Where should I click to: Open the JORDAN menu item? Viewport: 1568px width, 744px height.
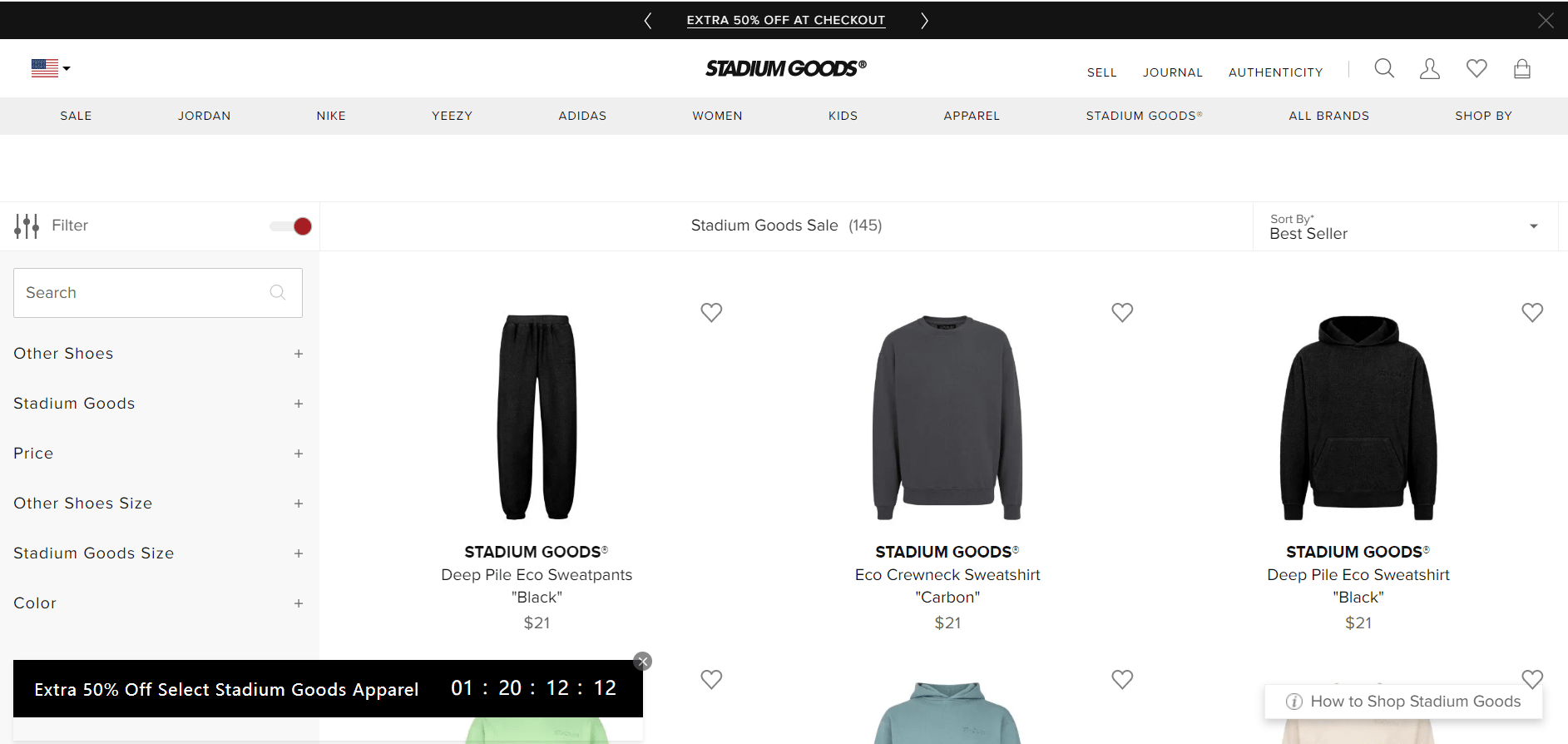click(205, 116)
